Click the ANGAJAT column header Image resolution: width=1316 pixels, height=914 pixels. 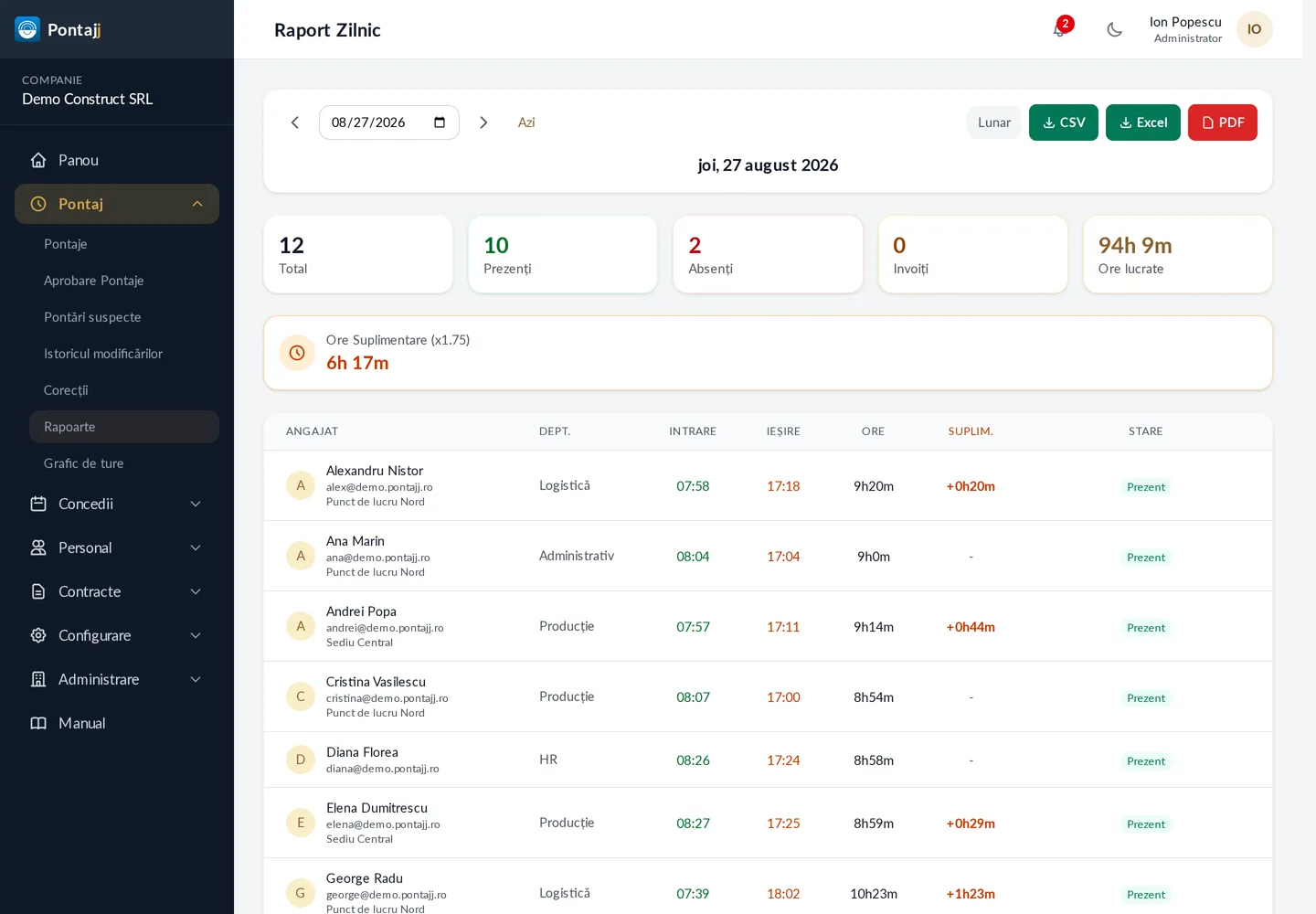click(312, 431)
